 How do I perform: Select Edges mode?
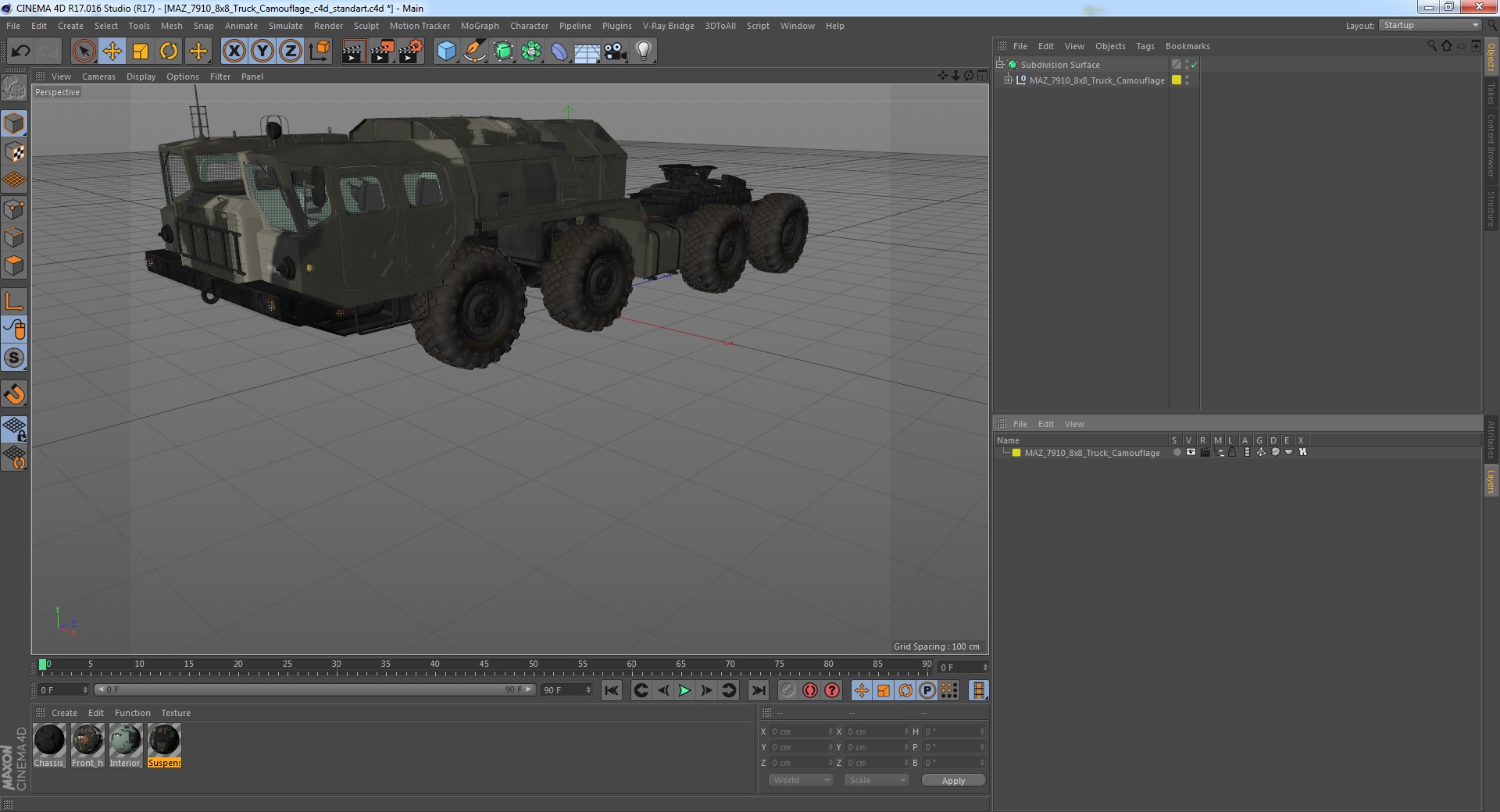click(14, 237)
